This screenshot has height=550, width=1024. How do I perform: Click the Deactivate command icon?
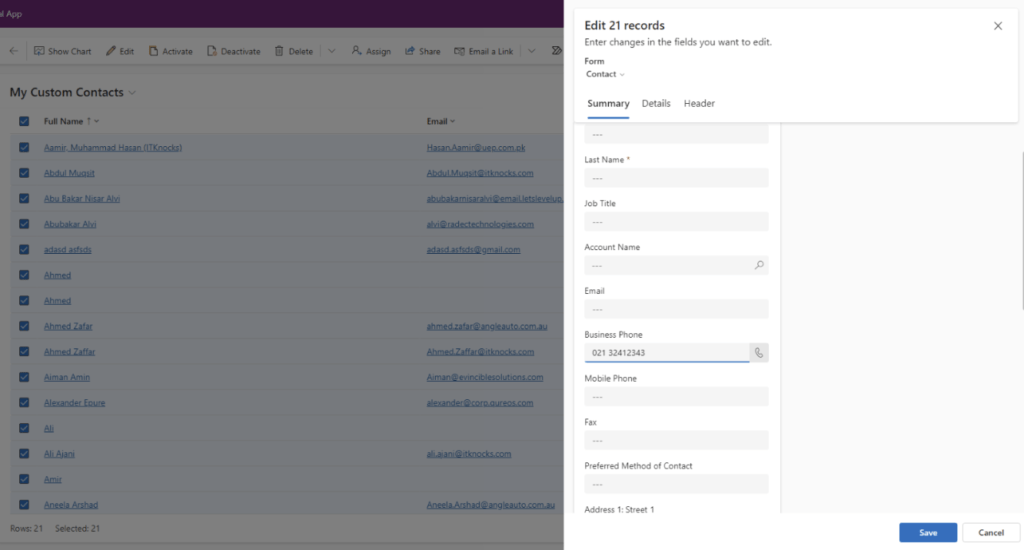click(213, 51)
